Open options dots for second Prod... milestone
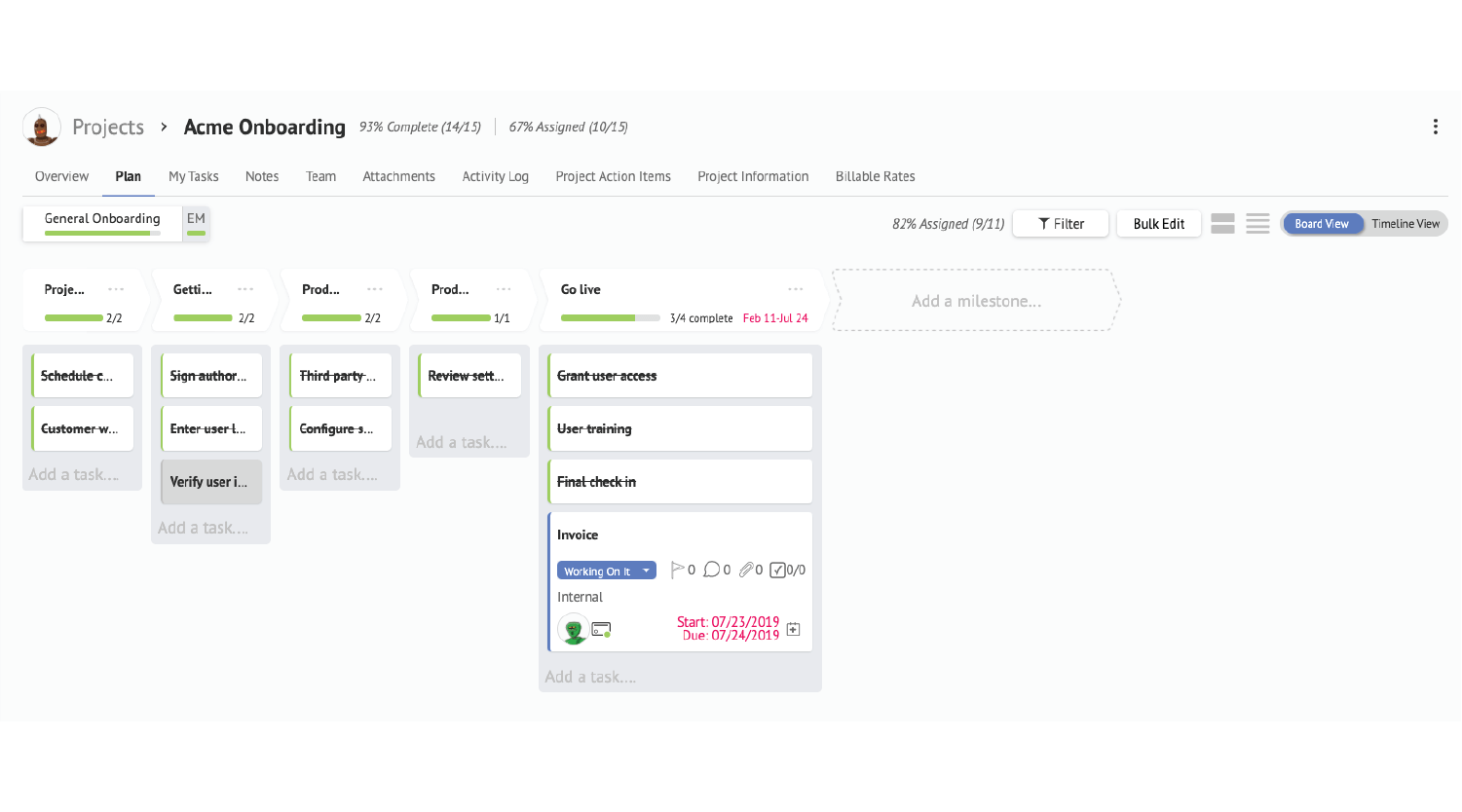The image size is (1462, 812). [x=504, y=289]
